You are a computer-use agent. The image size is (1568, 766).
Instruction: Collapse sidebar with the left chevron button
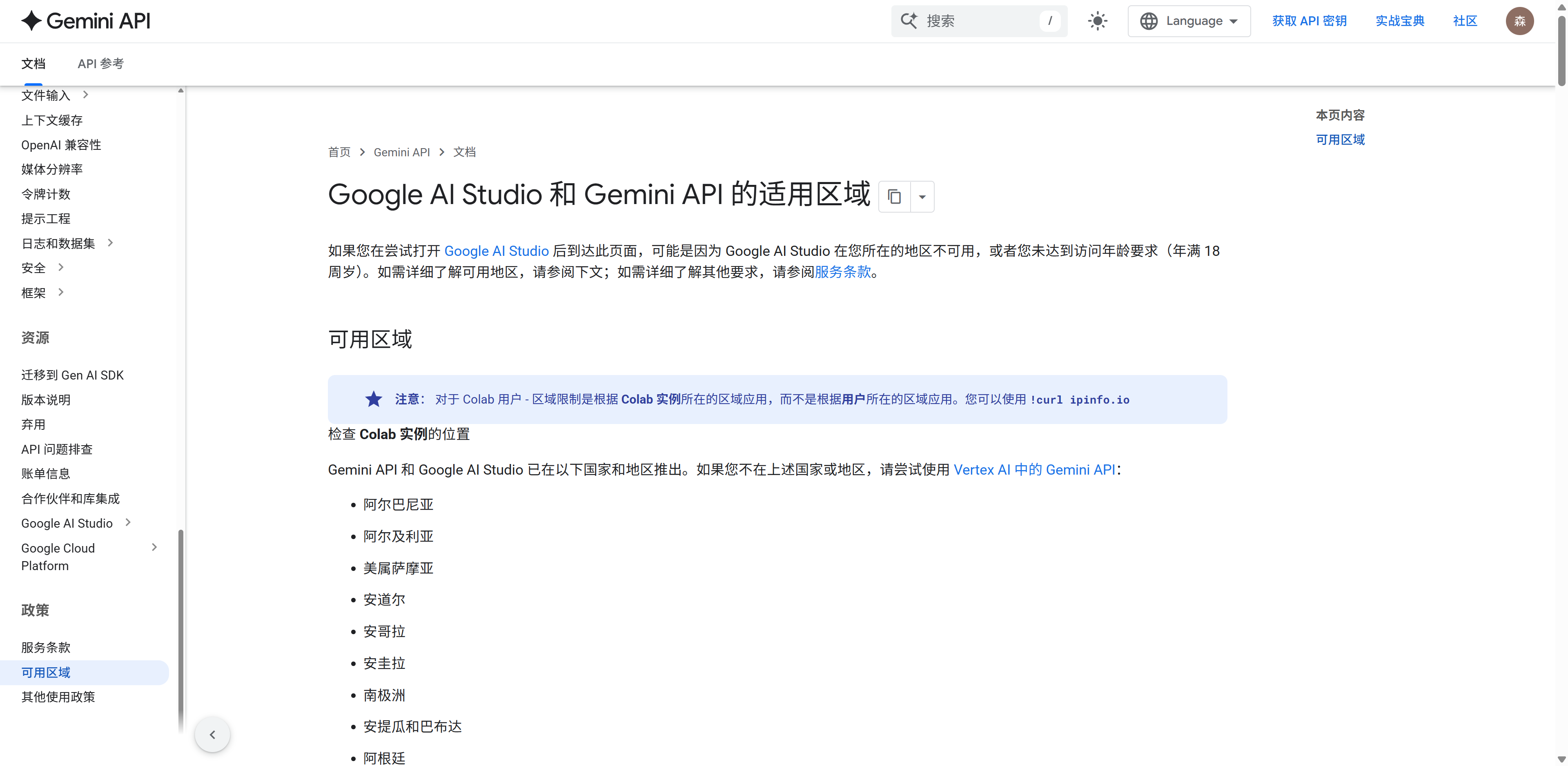tap(212, 734)
